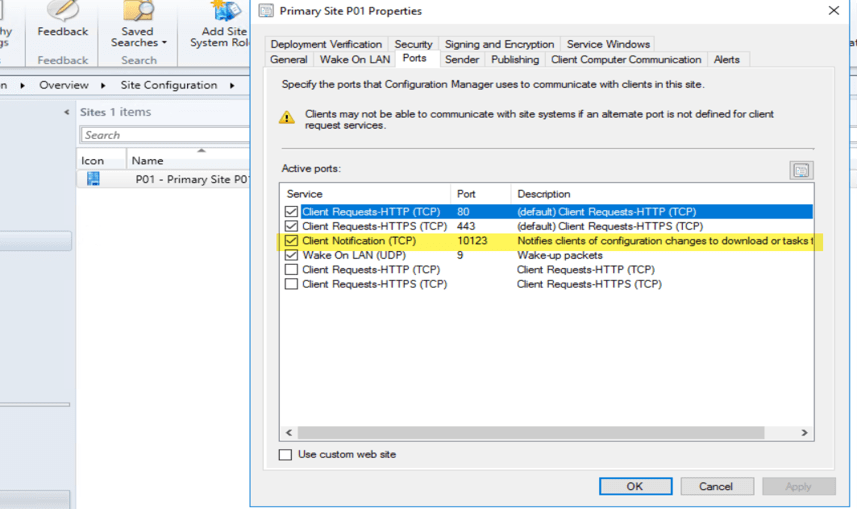Toggle the Client Notification (TCP) checkbox
Image resolution: width=861 pixels, height=509 pixels.
291,240
